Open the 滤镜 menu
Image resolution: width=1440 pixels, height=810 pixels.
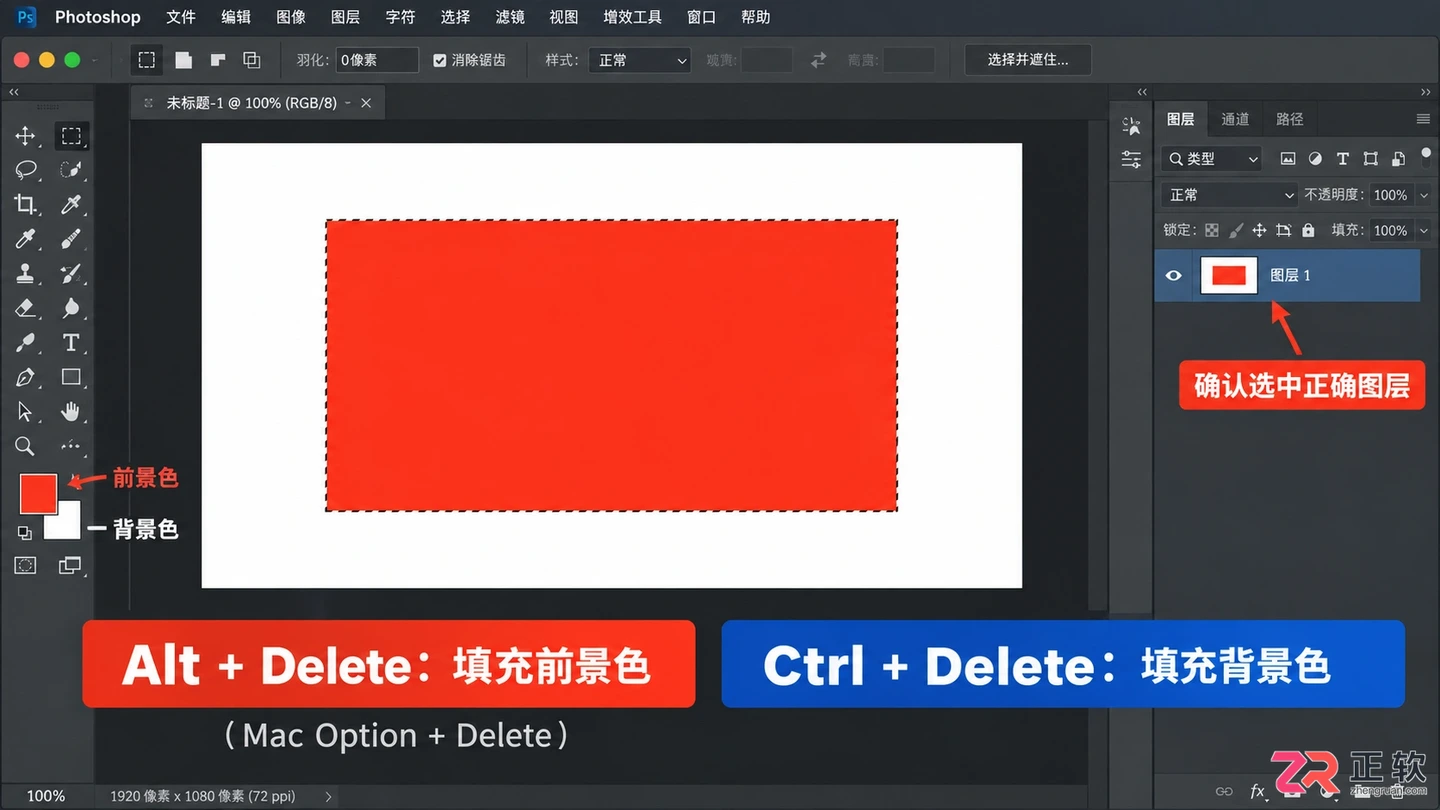(x=510, y=17)
